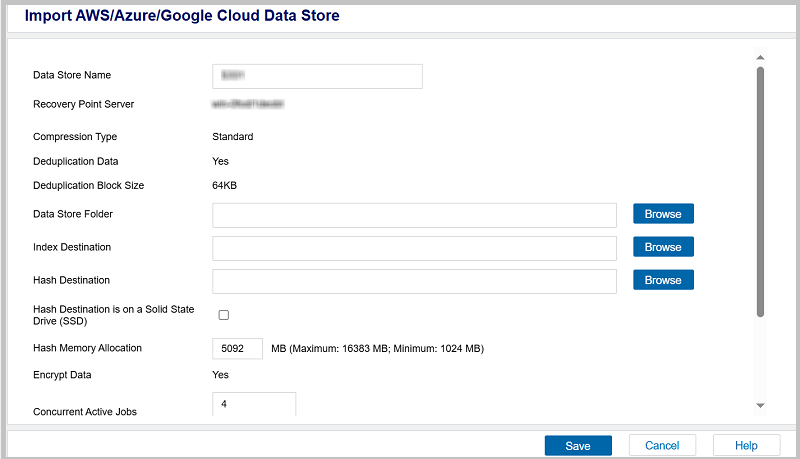Image resolution: width=800 pixels, height=459 pixels.
Task: Enable Hash Destination on SSD checkbox
Action: point(223,315)
